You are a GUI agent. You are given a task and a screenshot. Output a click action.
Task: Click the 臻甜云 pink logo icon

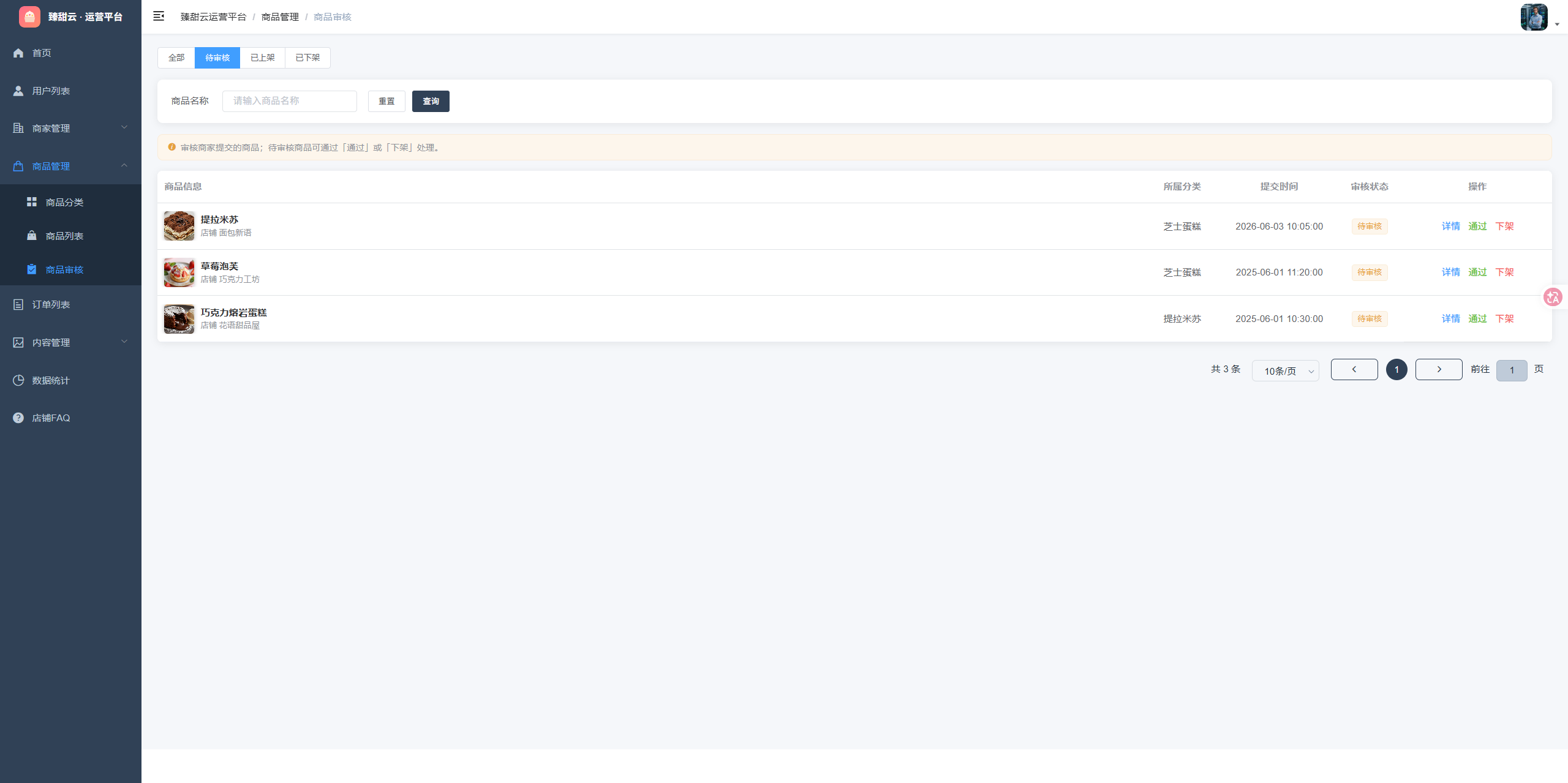[x=29, y=17]
